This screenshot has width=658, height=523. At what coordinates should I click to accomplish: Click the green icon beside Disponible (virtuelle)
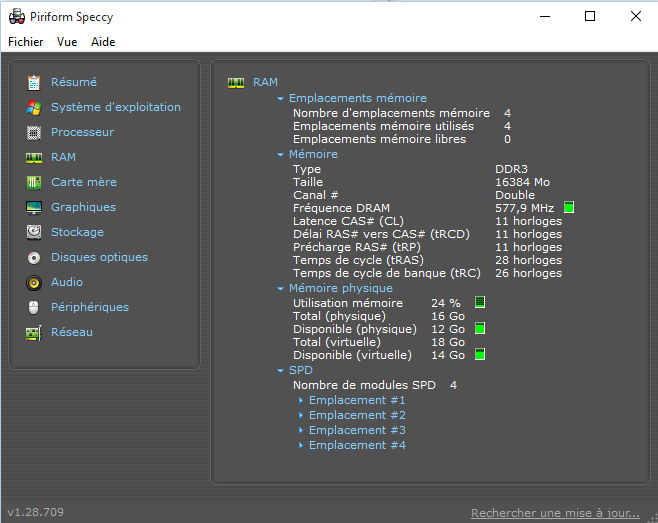pyautogui.click(x=480, y=354)
